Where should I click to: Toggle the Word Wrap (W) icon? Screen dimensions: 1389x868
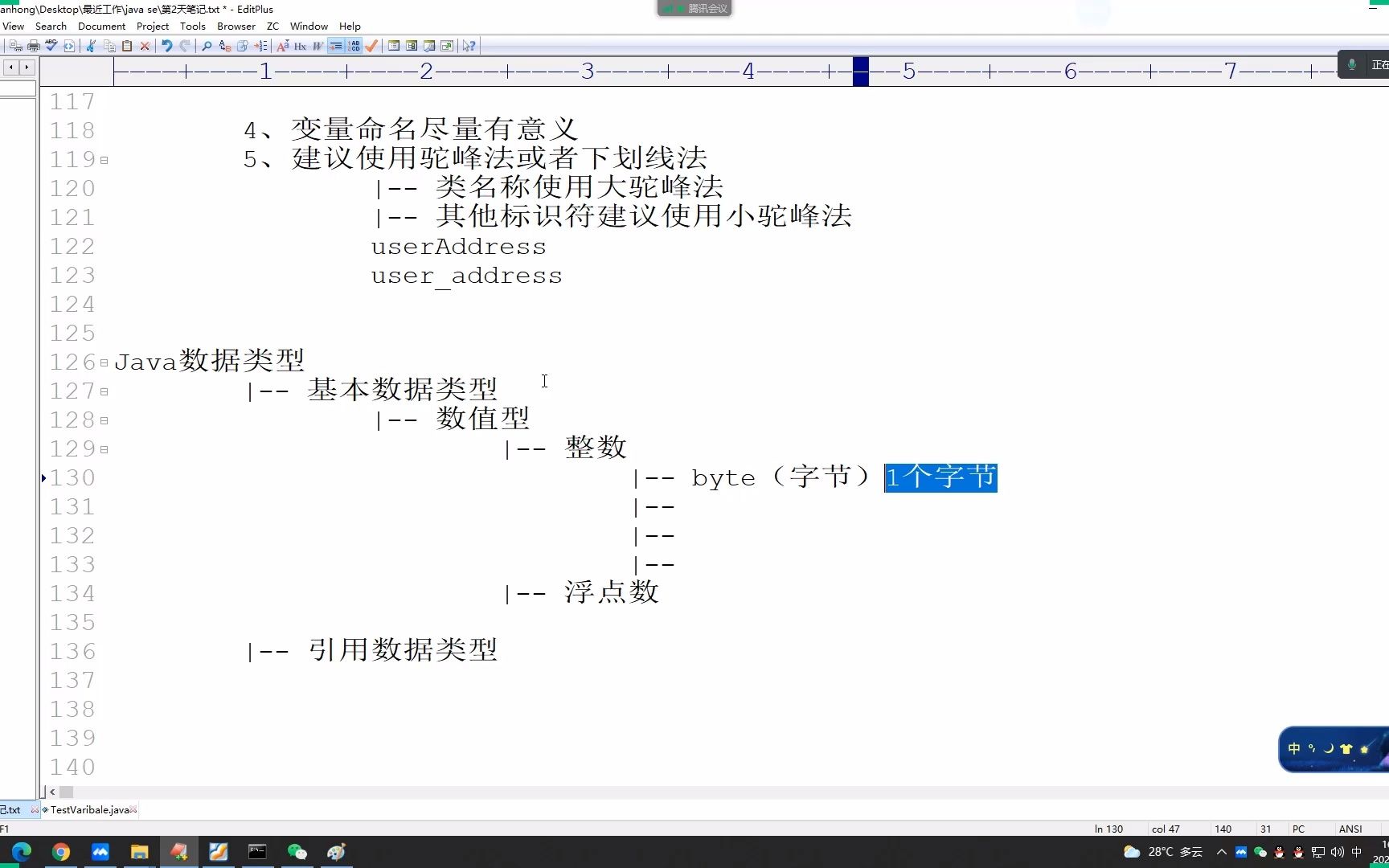point(318,46)
